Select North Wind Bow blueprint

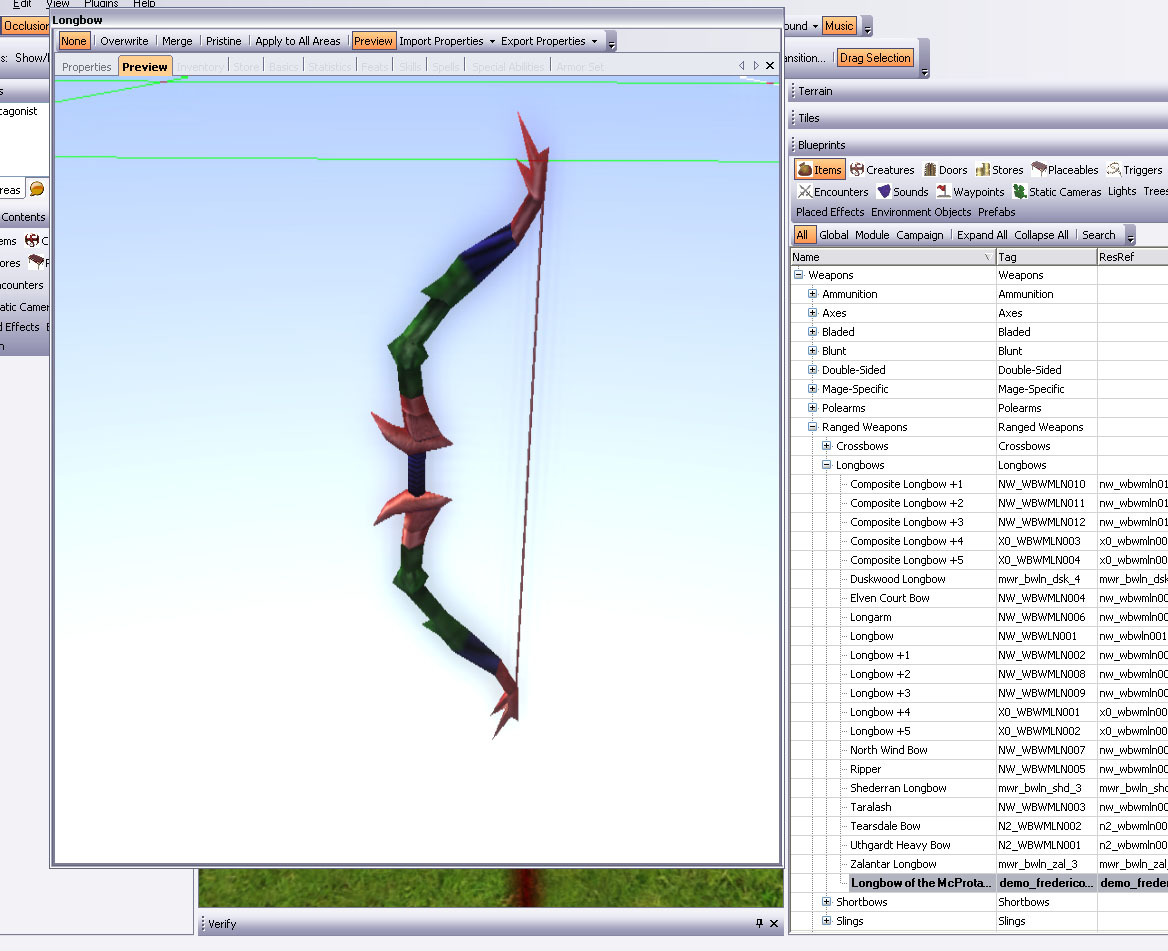[x=889, y=750]
